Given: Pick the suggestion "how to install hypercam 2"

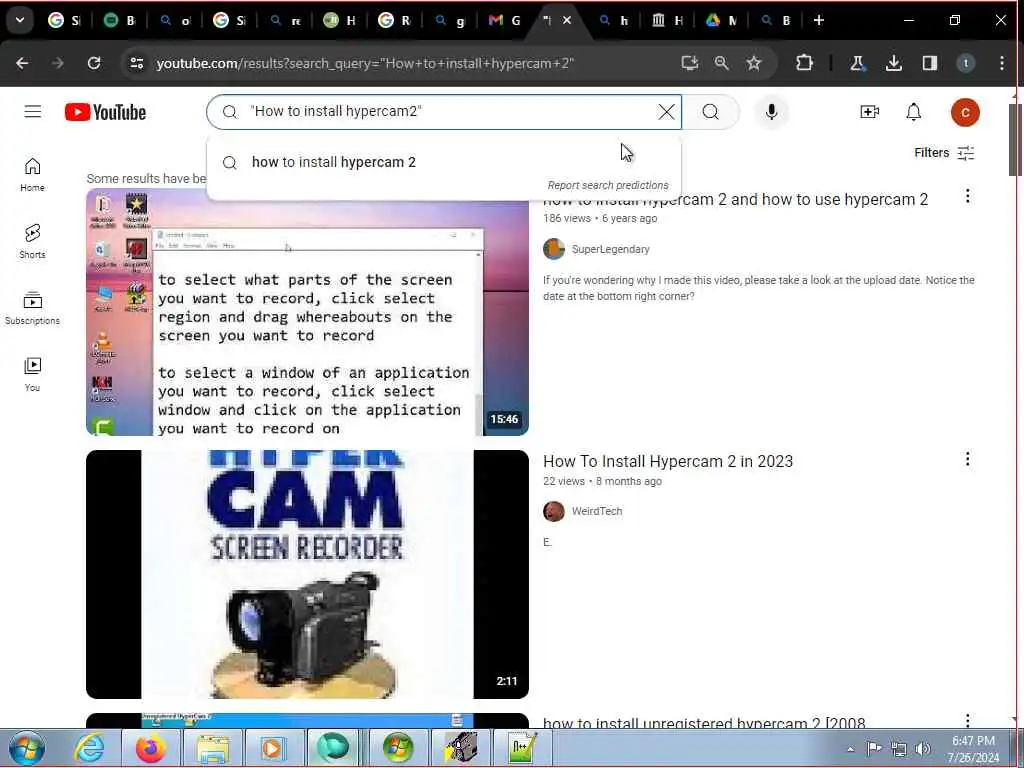Looking at the screenshot, I should coord(444,162).
